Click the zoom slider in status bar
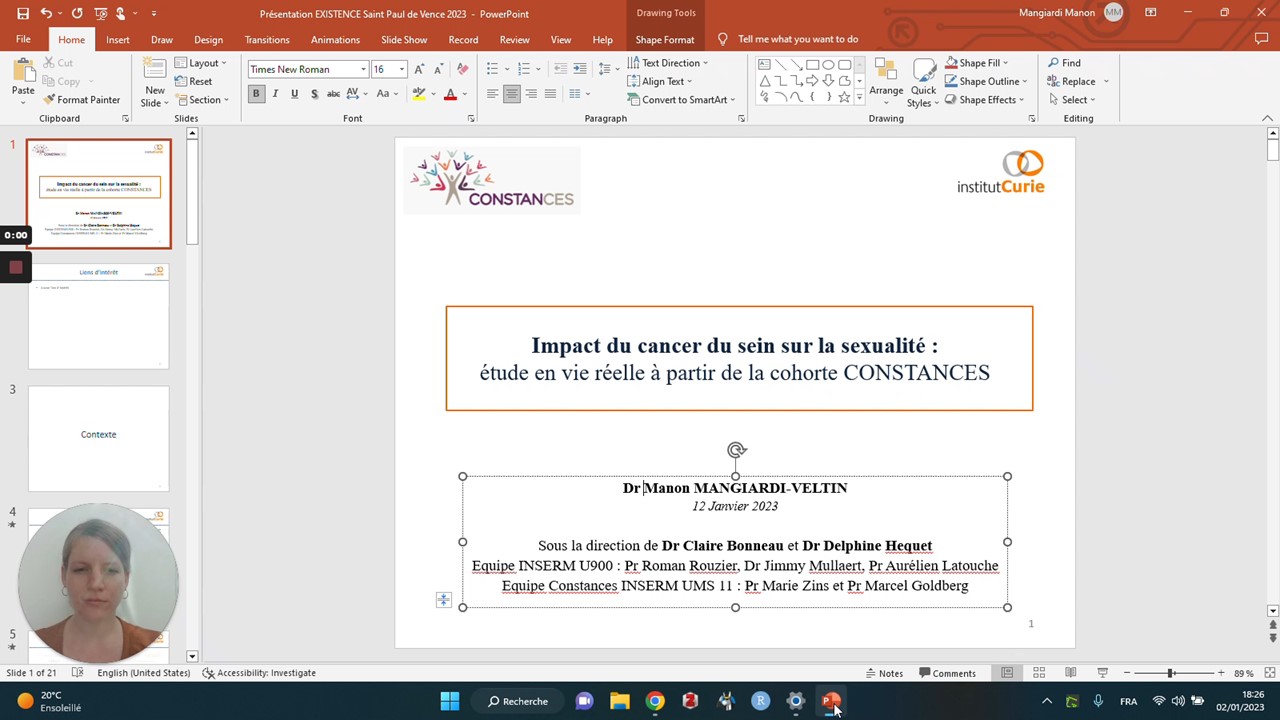 [x=1170, y=673]
